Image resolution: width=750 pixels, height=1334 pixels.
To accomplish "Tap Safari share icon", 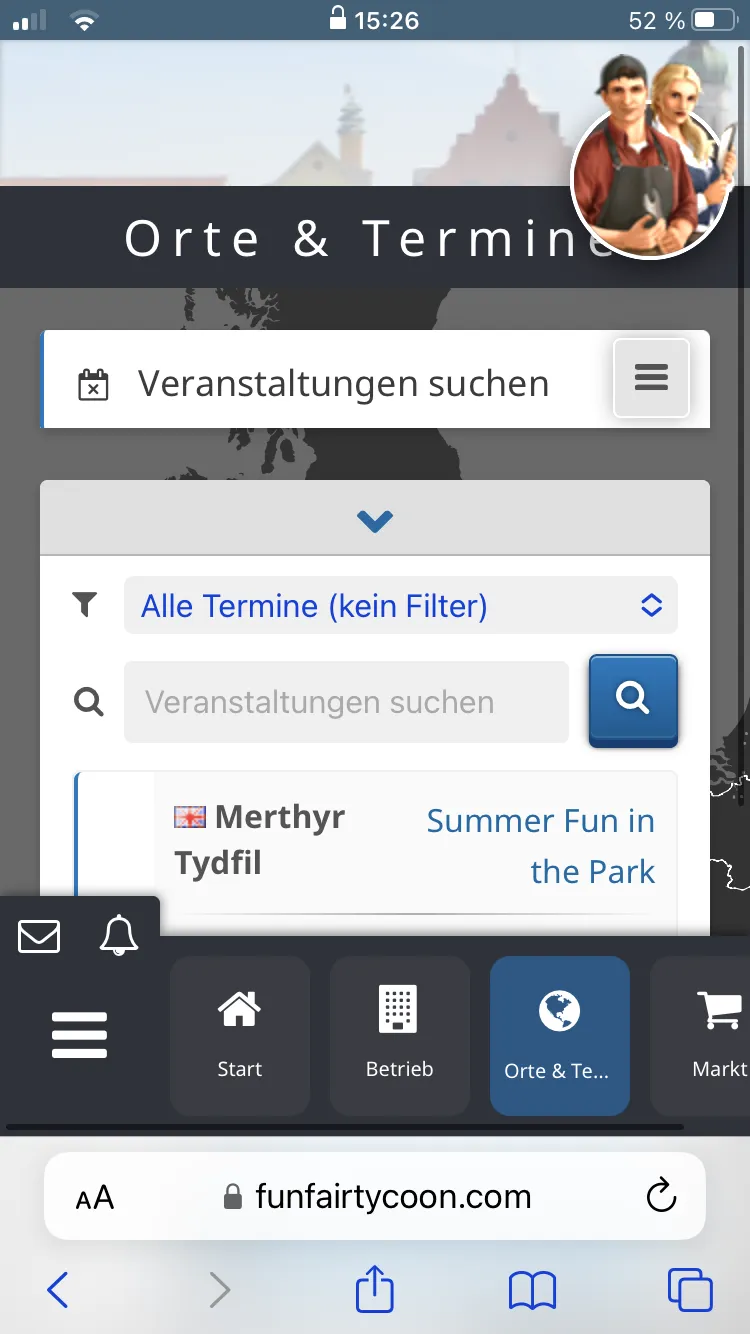I will pos(375,1288).
